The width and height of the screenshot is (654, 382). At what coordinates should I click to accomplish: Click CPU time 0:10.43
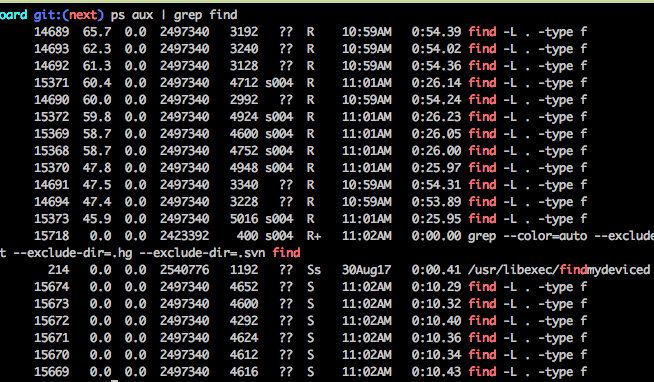(x=436, y=372)
